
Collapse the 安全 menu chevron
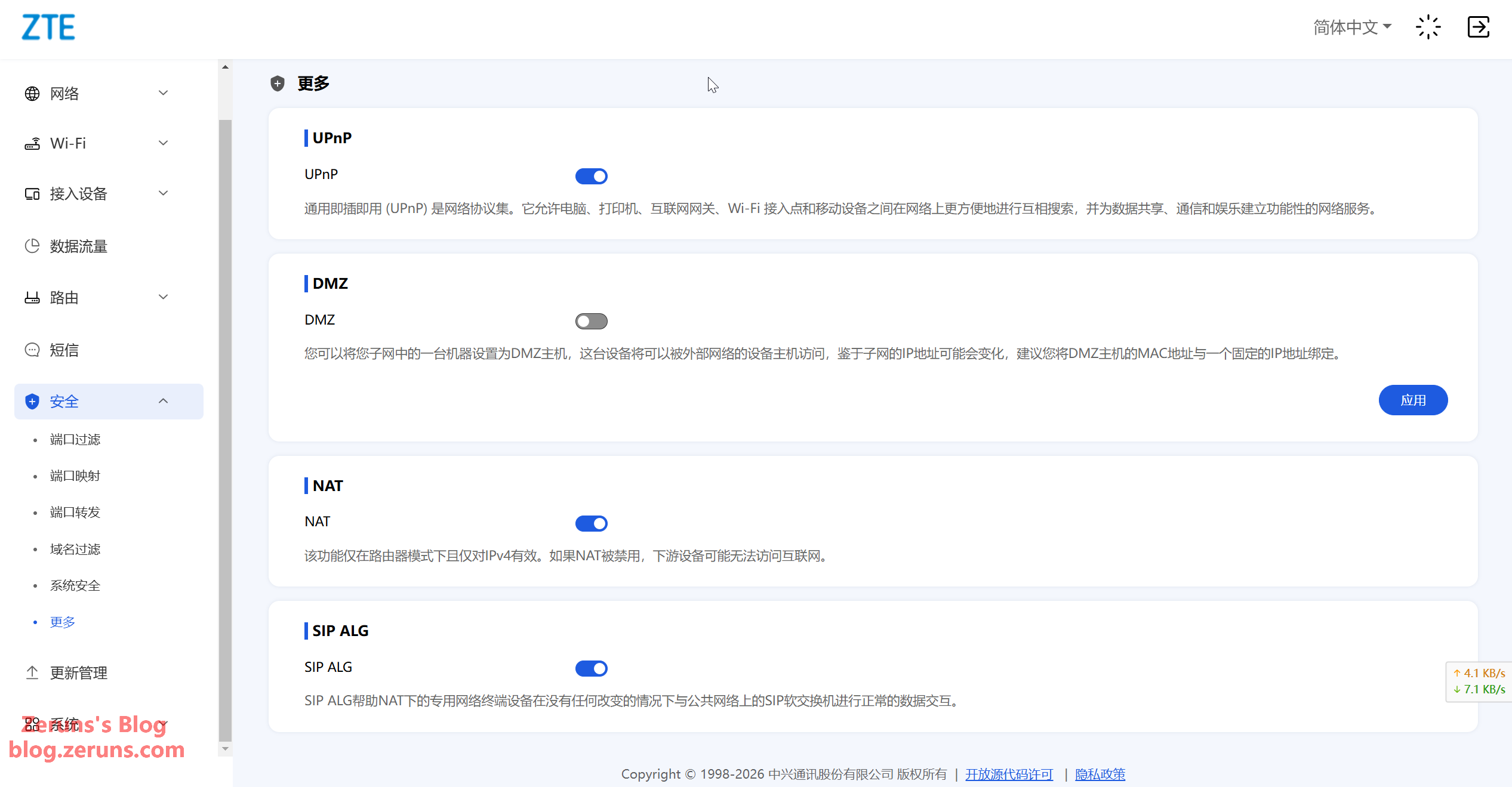pyautogui.click(x=163, y=401)
